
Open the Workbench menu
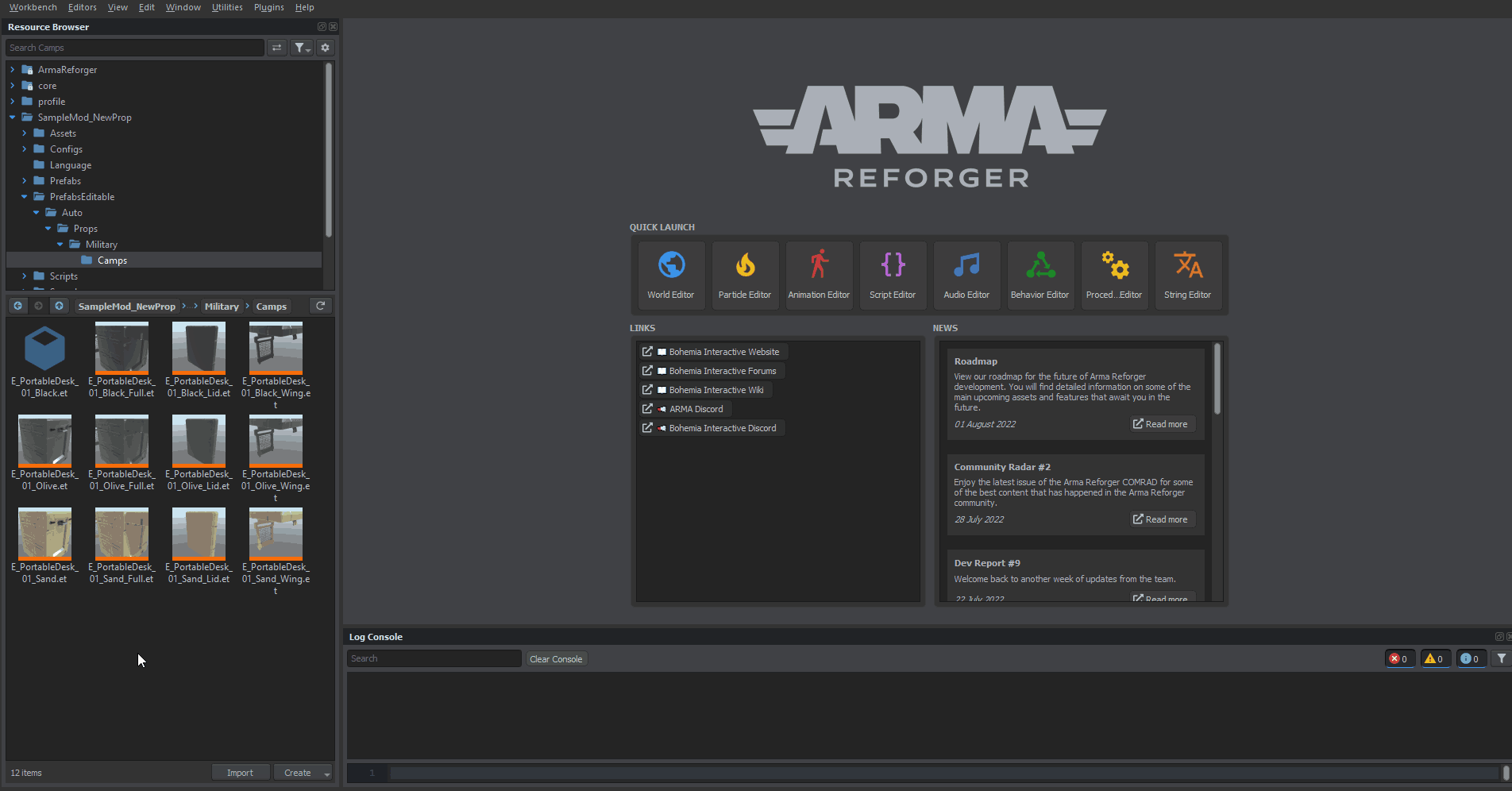pyautogui.click(x=33, y=7)
